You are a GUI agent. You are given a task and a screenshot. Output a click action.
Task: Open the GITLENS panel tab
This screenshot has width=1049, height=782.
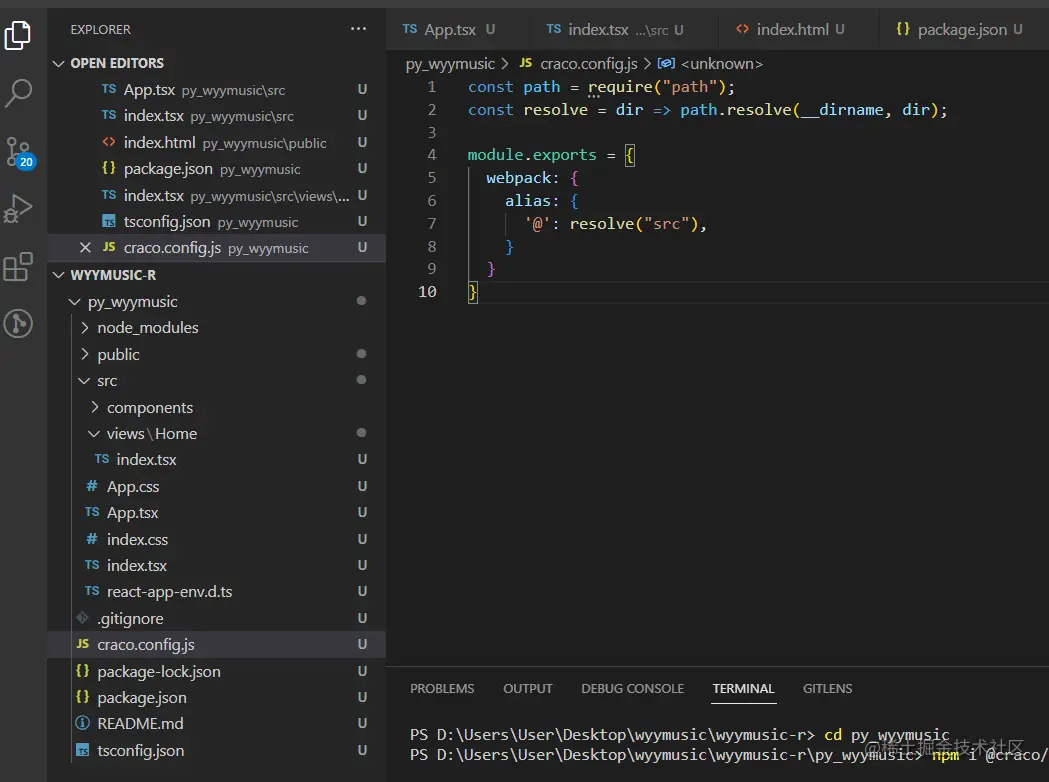828,688
